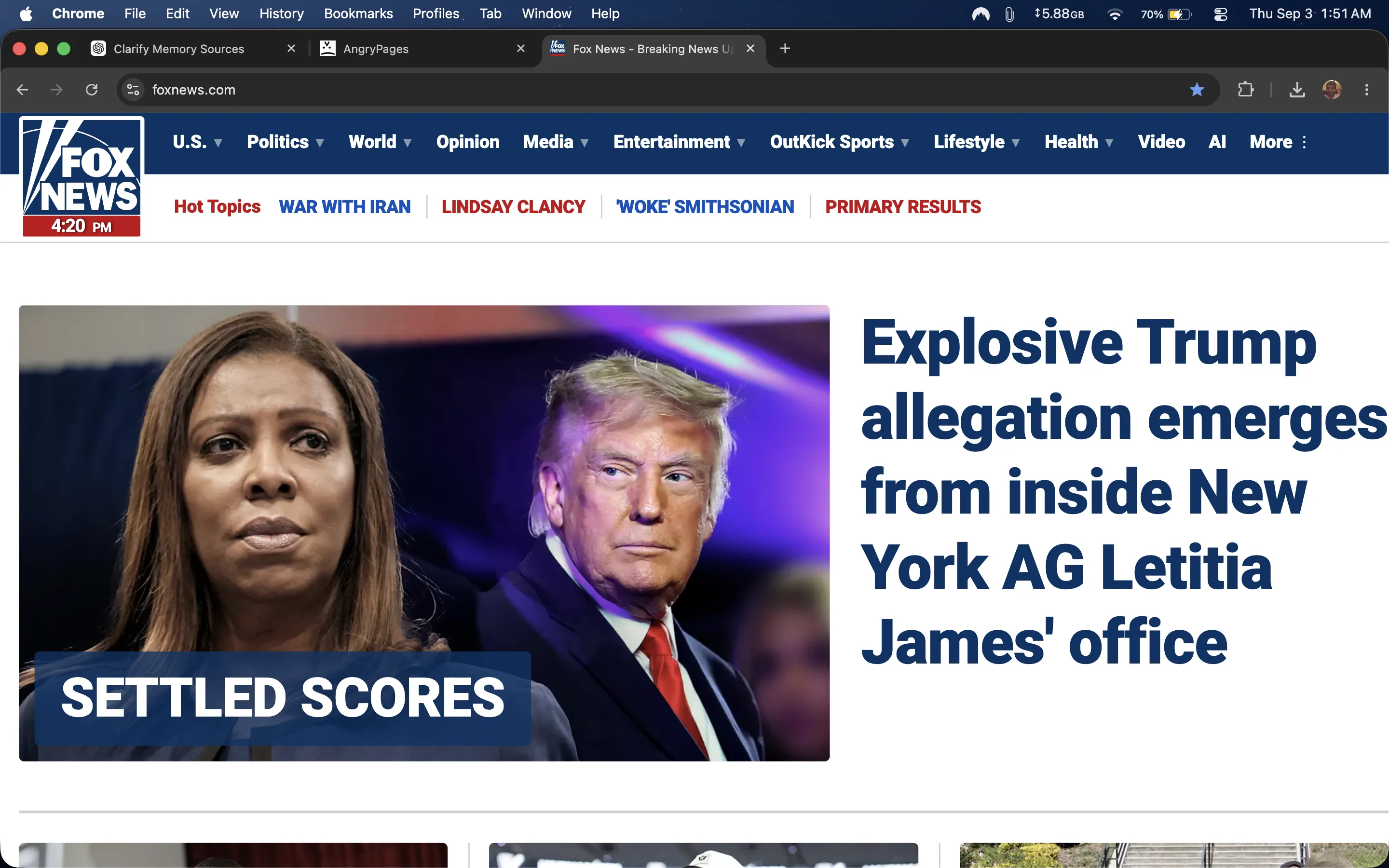The width and height of the screenshot is (1389, 868).
Task: Open the Chrome Tab menu
Action: tap(491, 14)
